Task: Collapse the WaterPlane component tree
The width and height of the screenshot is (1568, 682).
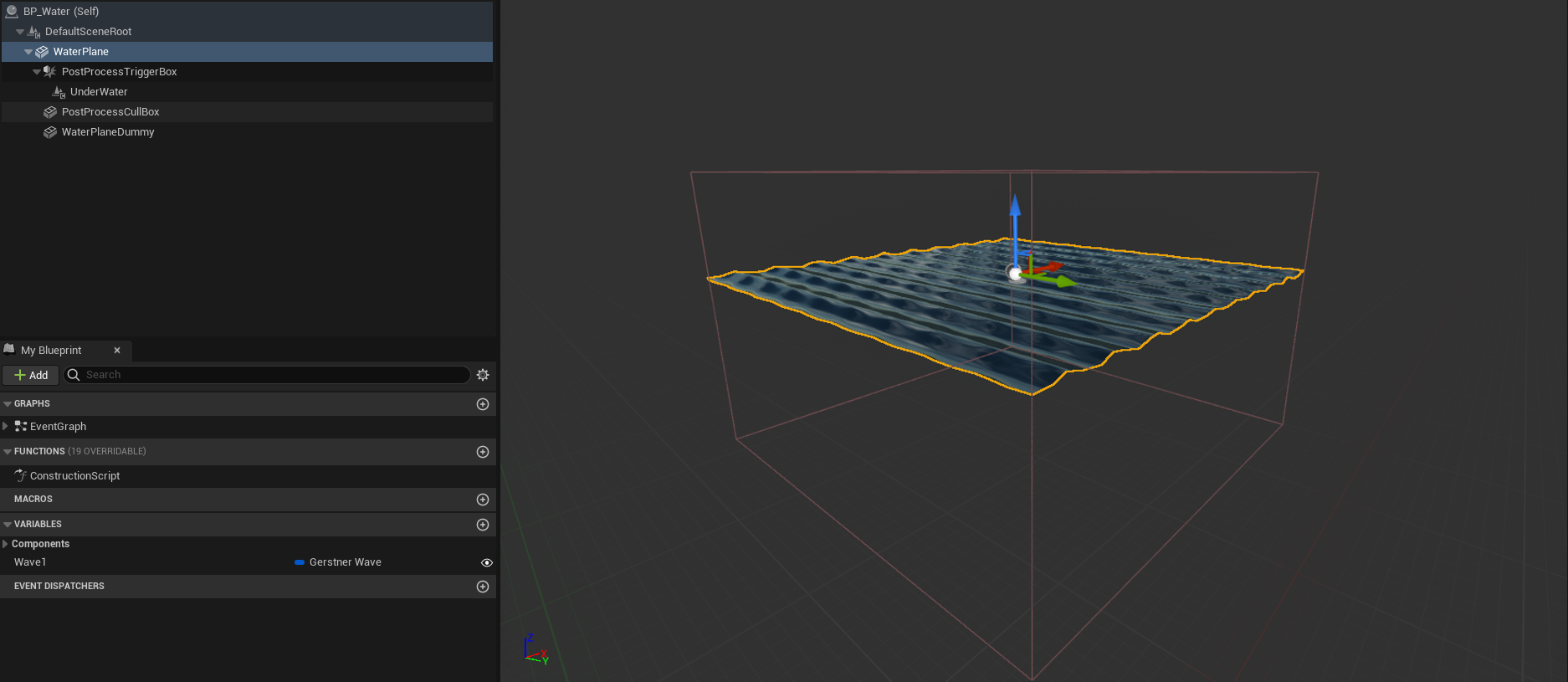Action: pyautogui.click(x=28, y=52)
